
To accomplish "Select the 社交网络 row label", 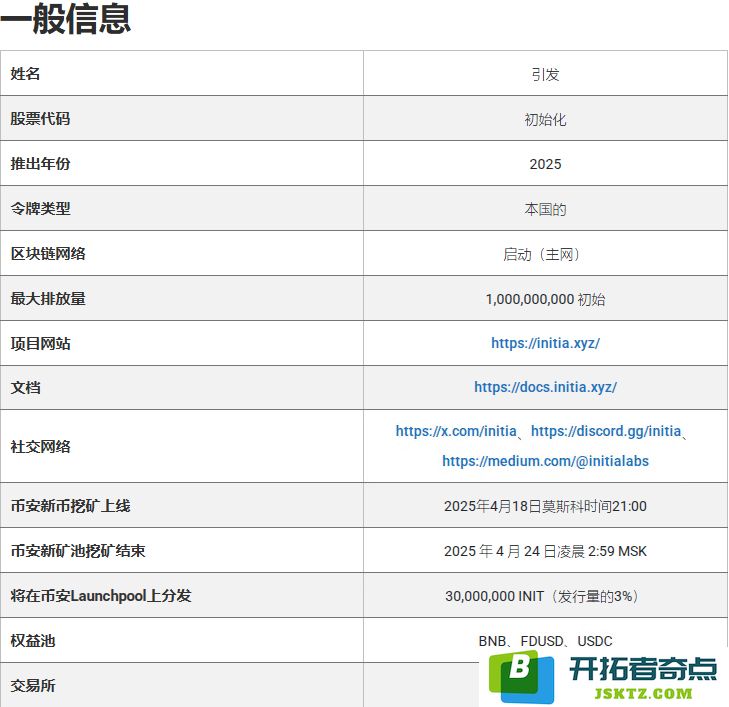I will tap(40, 446).
